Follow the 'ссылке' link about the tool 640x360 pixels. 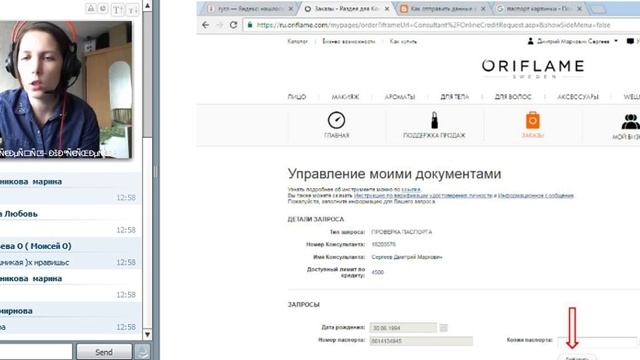[411, 189]
